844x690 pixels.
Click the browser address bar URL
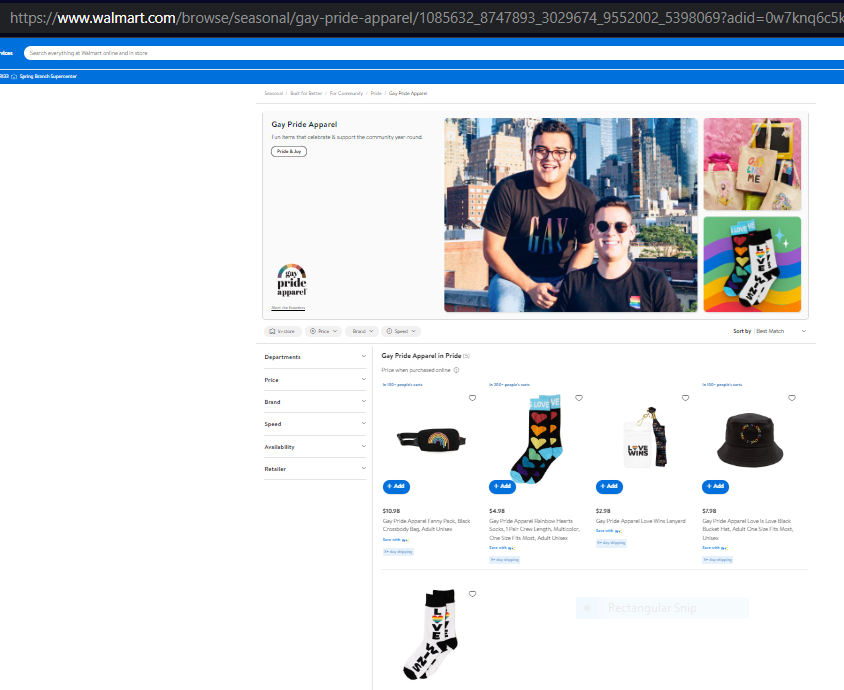[425, 18]
